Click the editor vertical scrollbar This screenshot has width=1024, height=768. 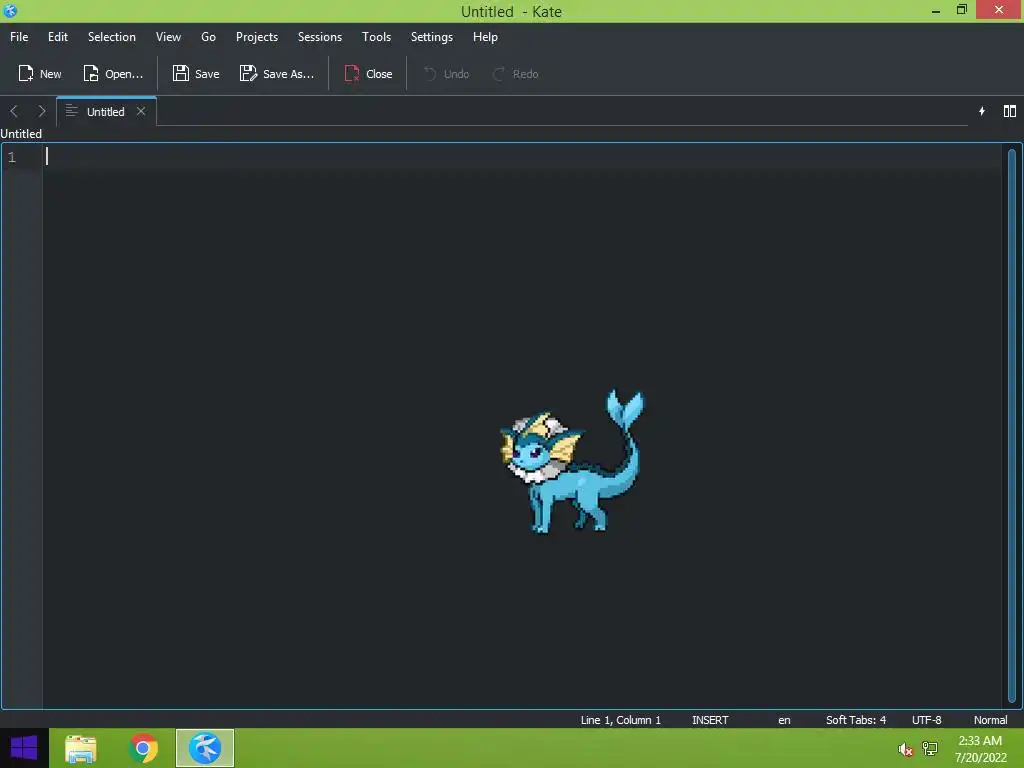pyautogui.click(x=1012, y=426)
